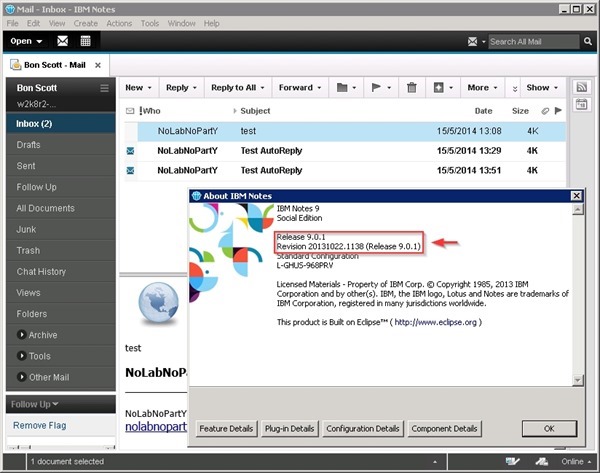Screen dimensions: 600x473
Task: Open the View menu
Action: (x=57, y=23)
